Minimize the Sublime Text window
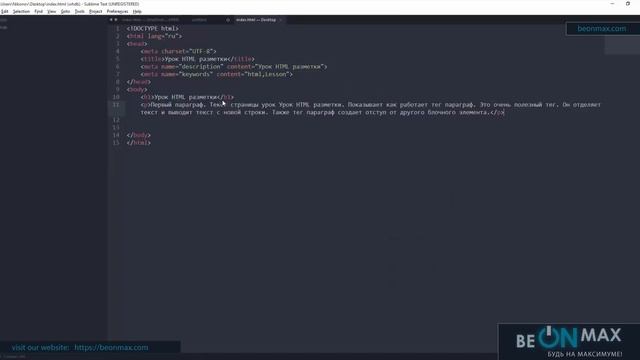The width and height of the screenshot is (640, 360). [x=612, y=4]
